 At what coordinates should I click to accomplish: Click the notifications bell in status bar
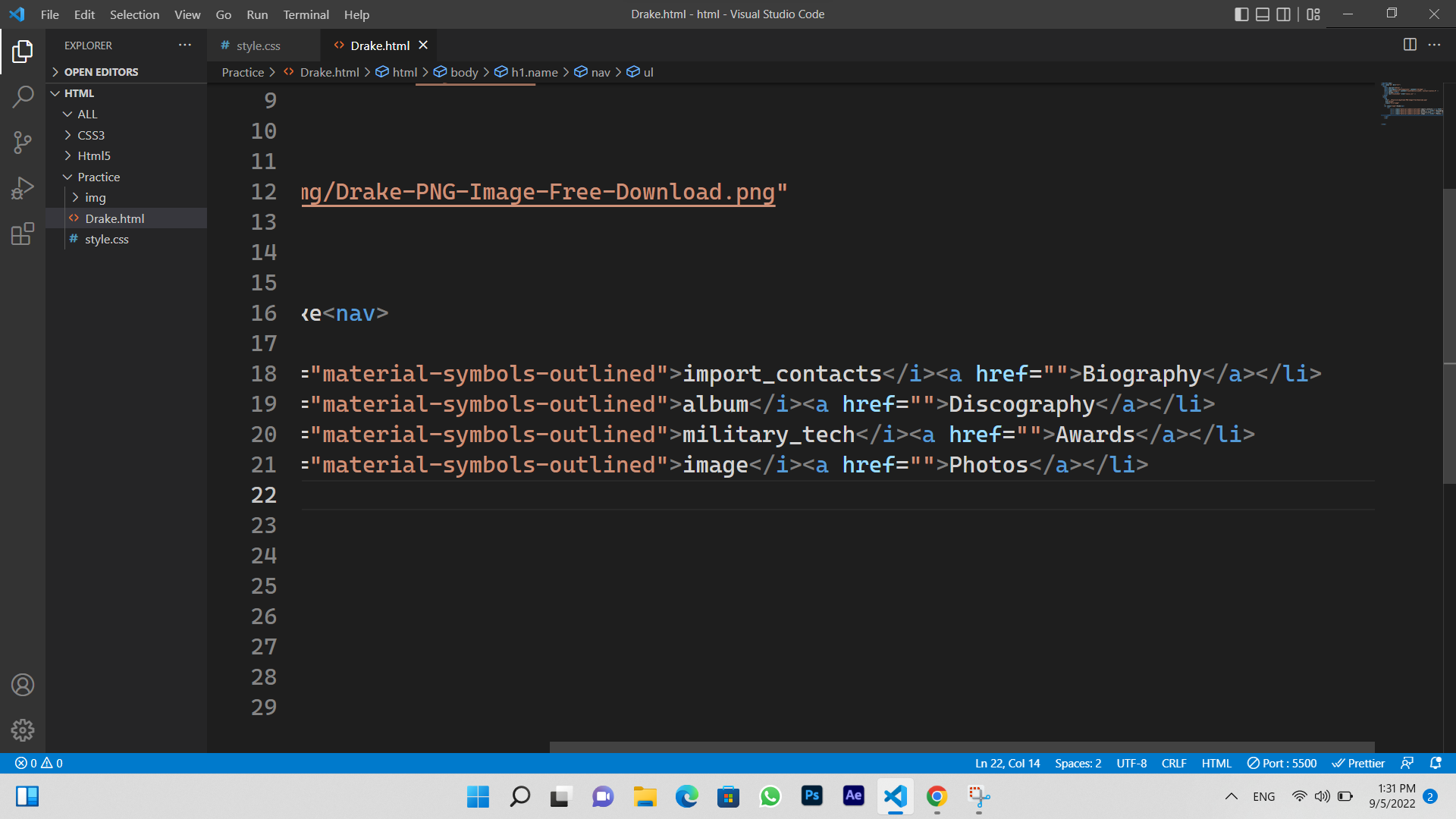pos(1435,763)
